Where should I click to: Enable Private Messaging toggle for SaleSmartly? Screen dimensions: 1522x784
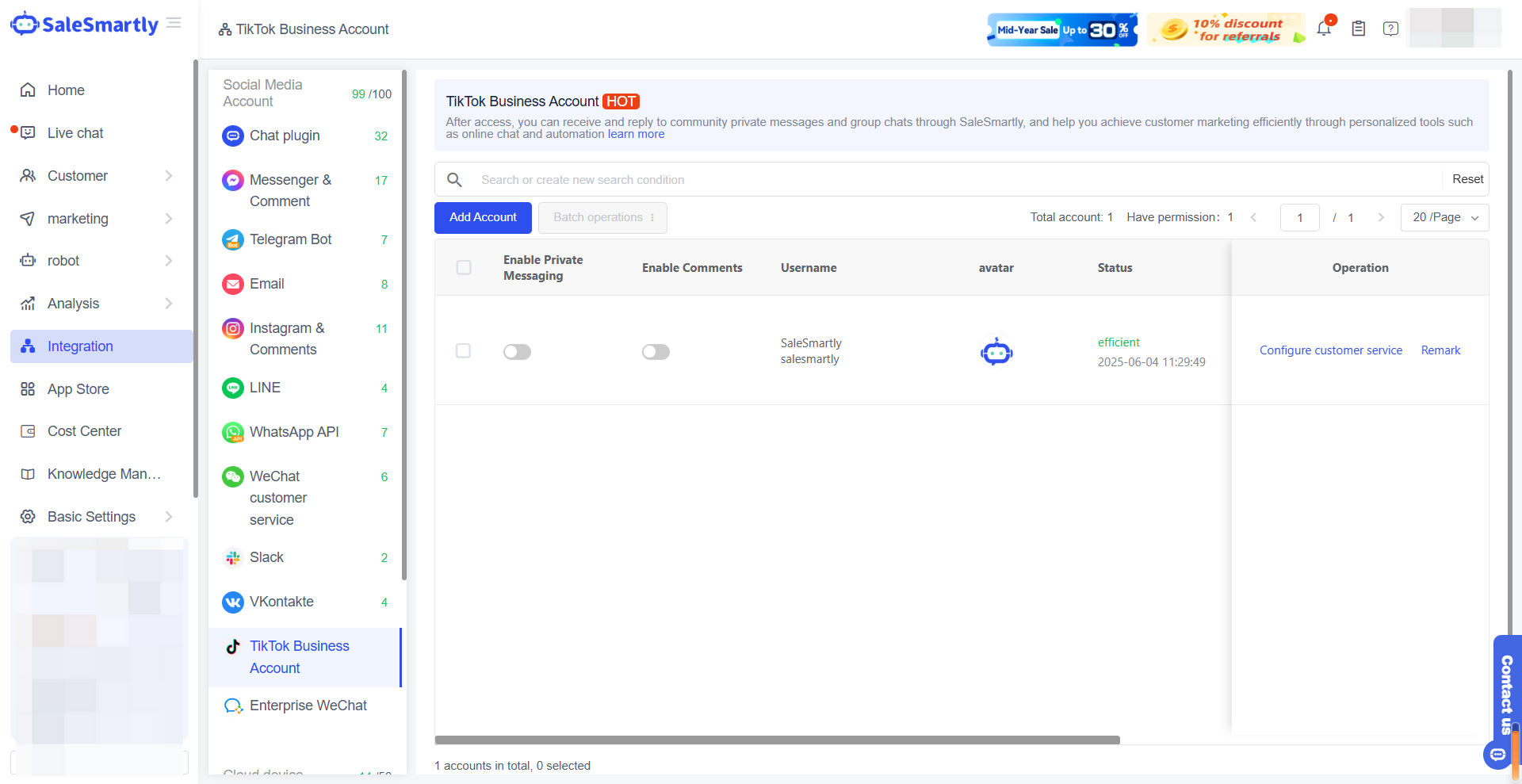point(517,351)
